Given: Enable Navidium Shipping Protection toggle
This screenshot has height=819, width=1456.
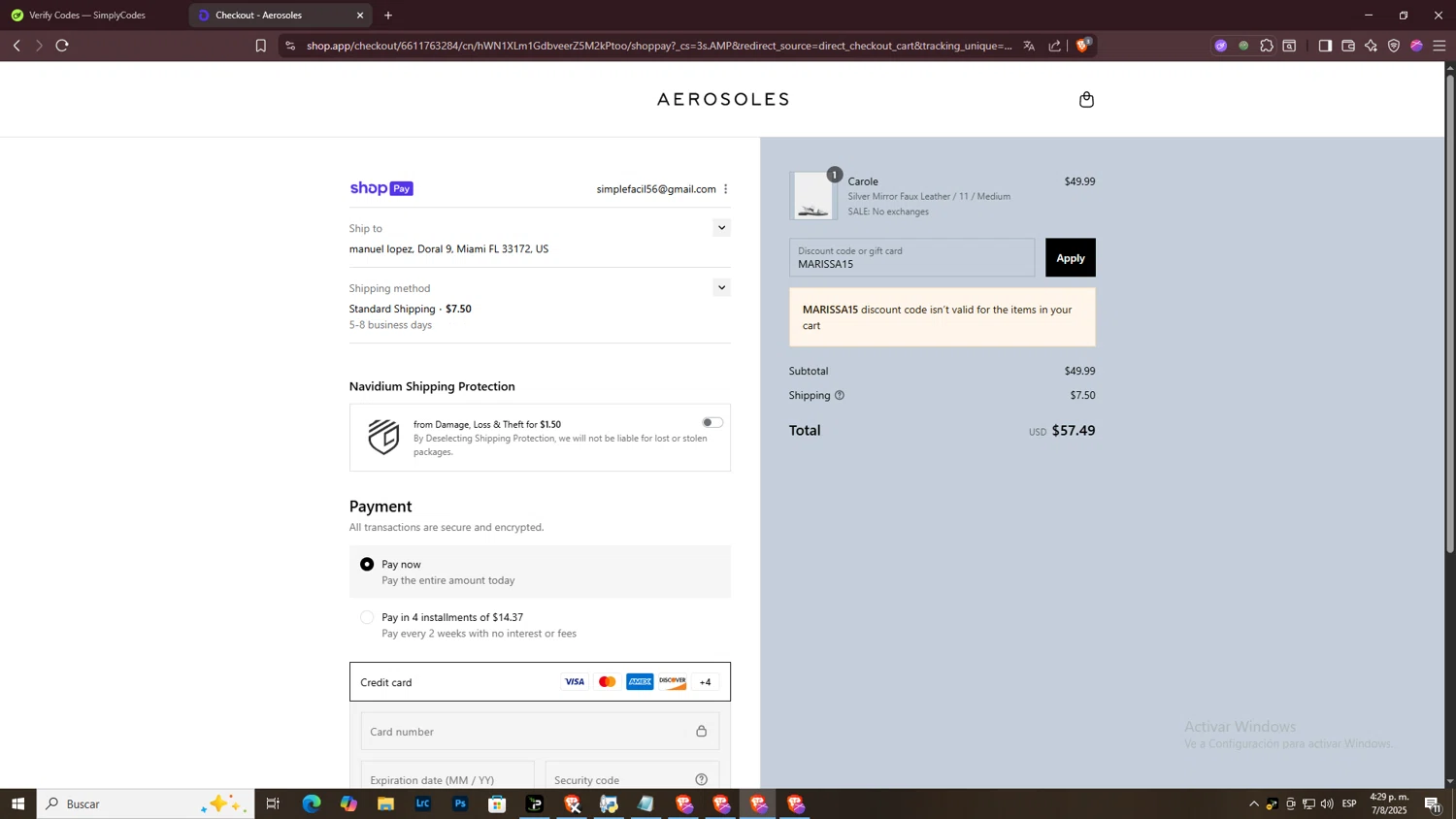Looking at the screenshot, I should 712,422.
